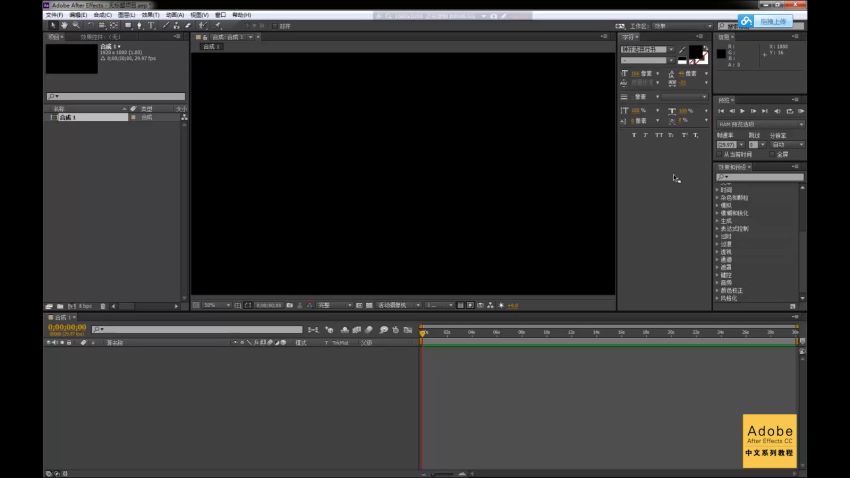
Task: Toggle transparency grid in composition viewer
Action: pyautogui.click(x=369, y=306)
